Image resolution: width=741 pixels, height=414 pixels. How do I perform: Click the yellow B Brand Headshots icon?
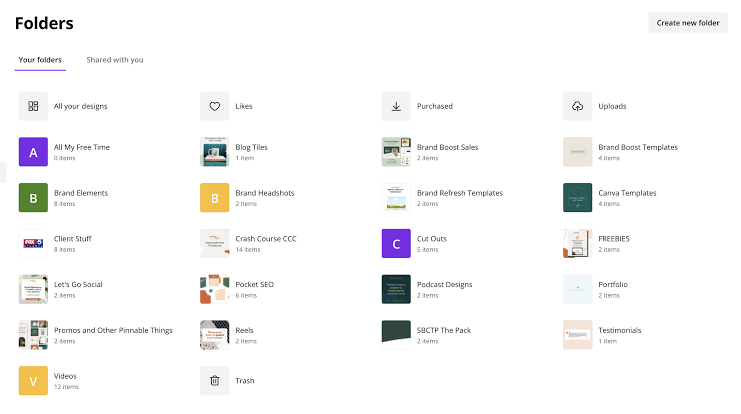(x=215, y=198)
